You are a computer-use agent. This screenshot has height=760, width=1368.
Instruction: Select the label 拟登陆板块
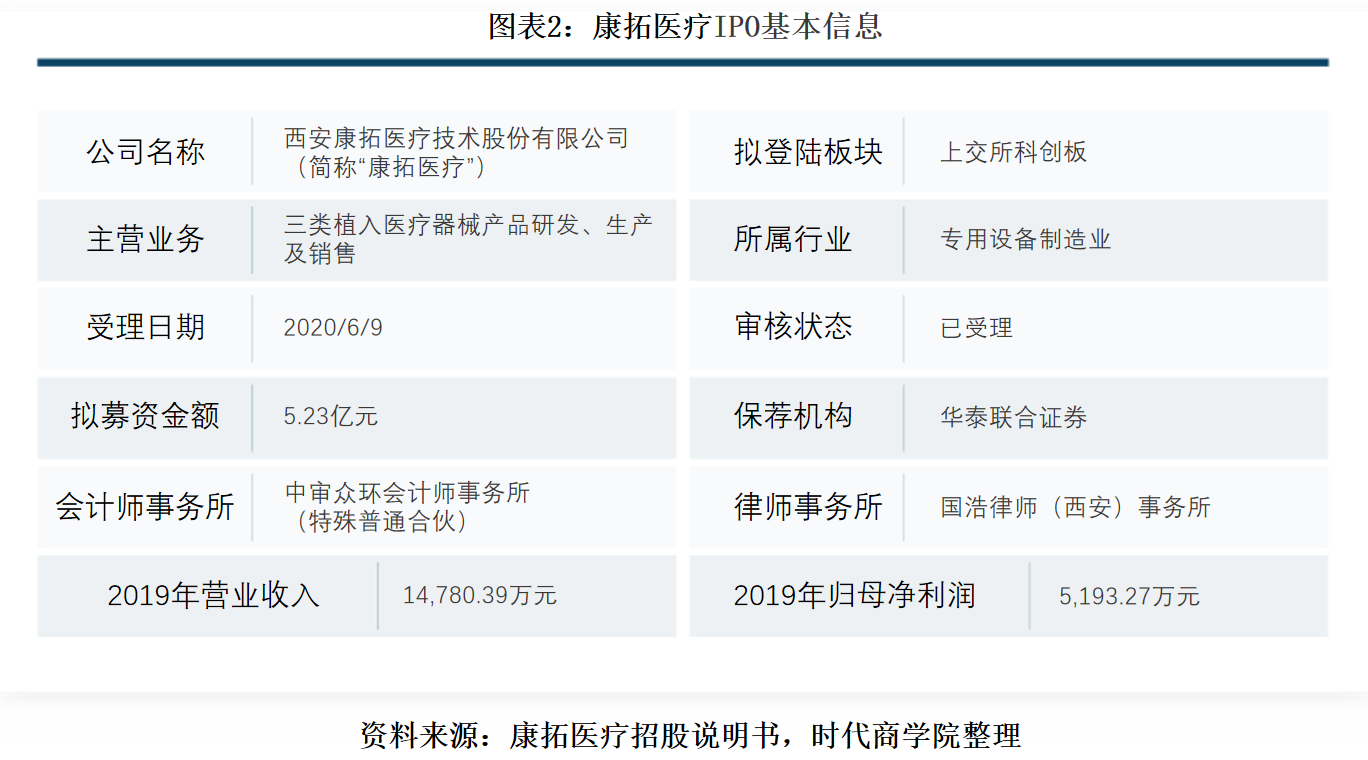pos(808,152)
